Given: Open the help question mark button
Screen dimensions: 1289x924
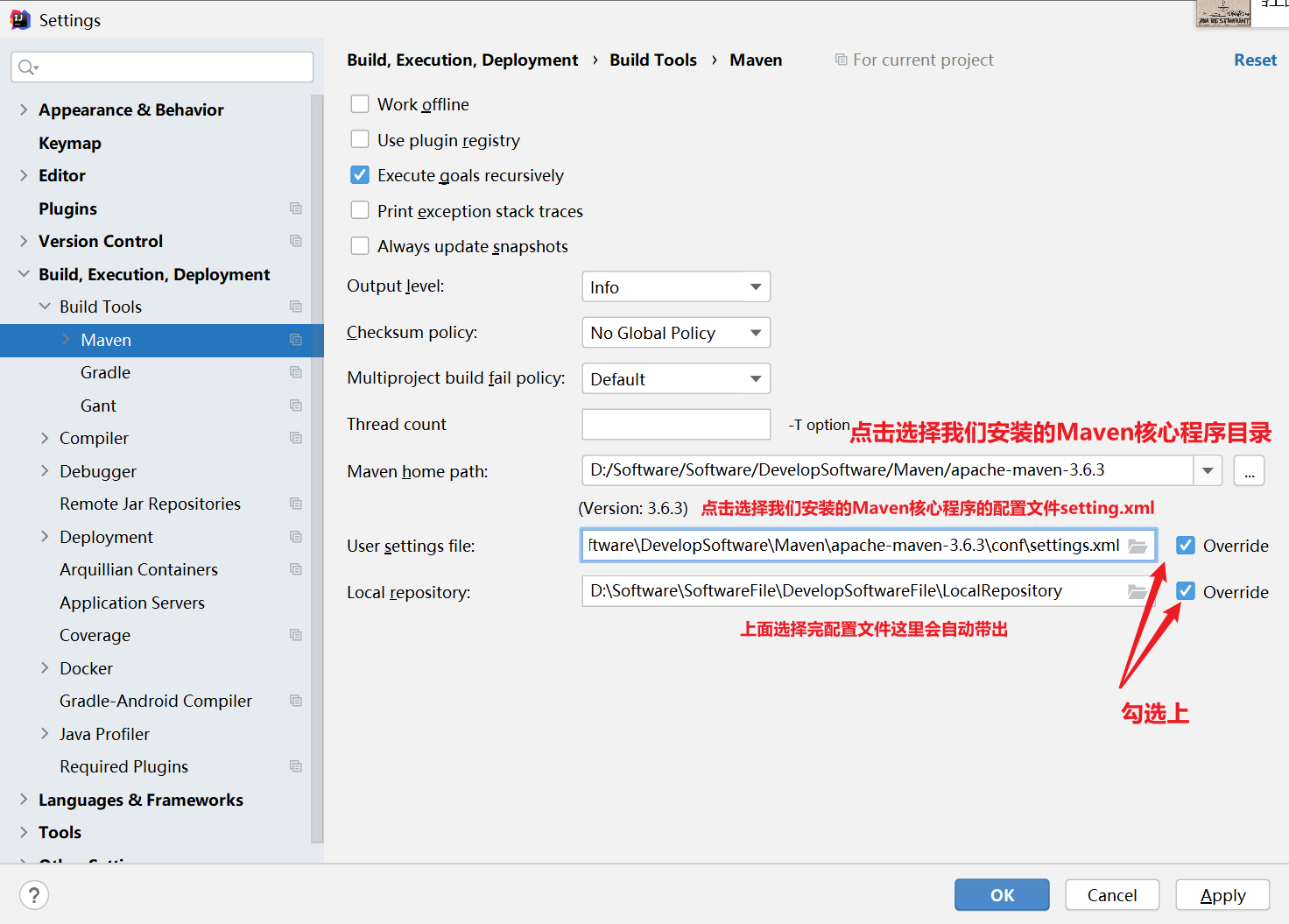Looking at the screenshot, I should 34,895.
